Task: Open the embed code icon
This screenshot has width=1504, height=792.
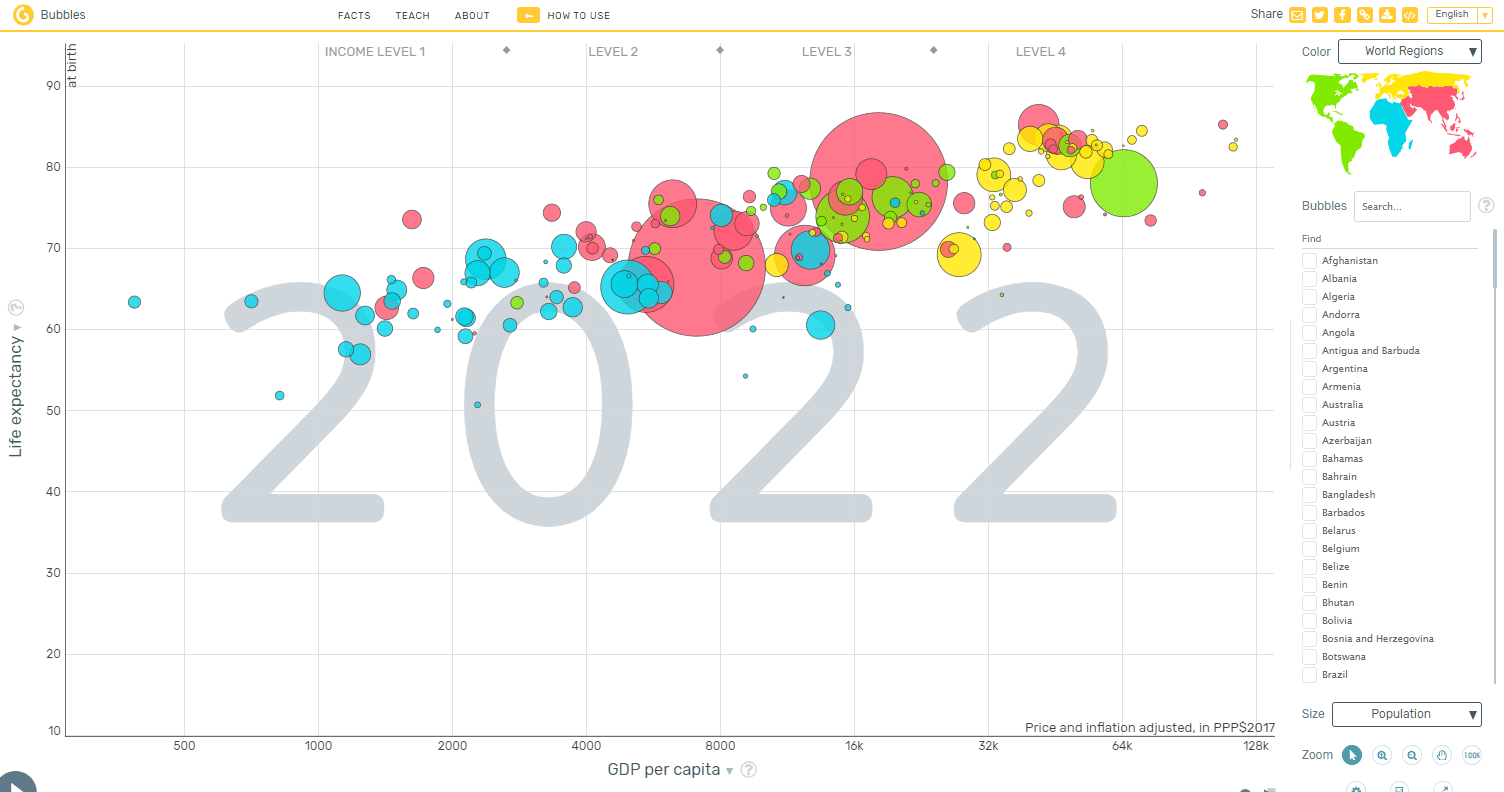Action: click(1408, 14)
